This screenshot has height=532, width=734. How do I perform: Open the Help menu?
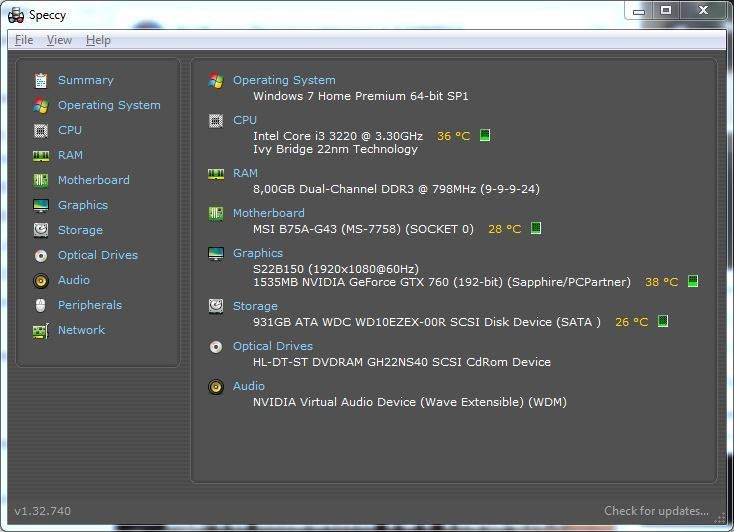click(98, 40)
